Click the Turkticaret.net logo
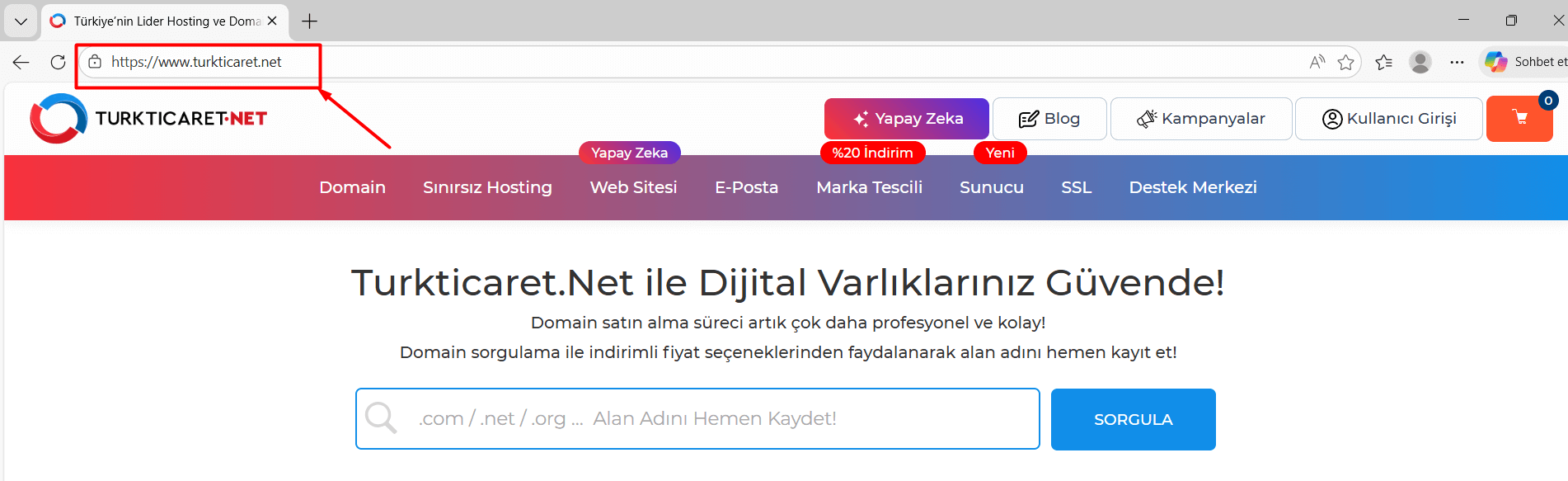This screenshot has height=481, width=1568. pyautogui.click(x=148, y=119)
